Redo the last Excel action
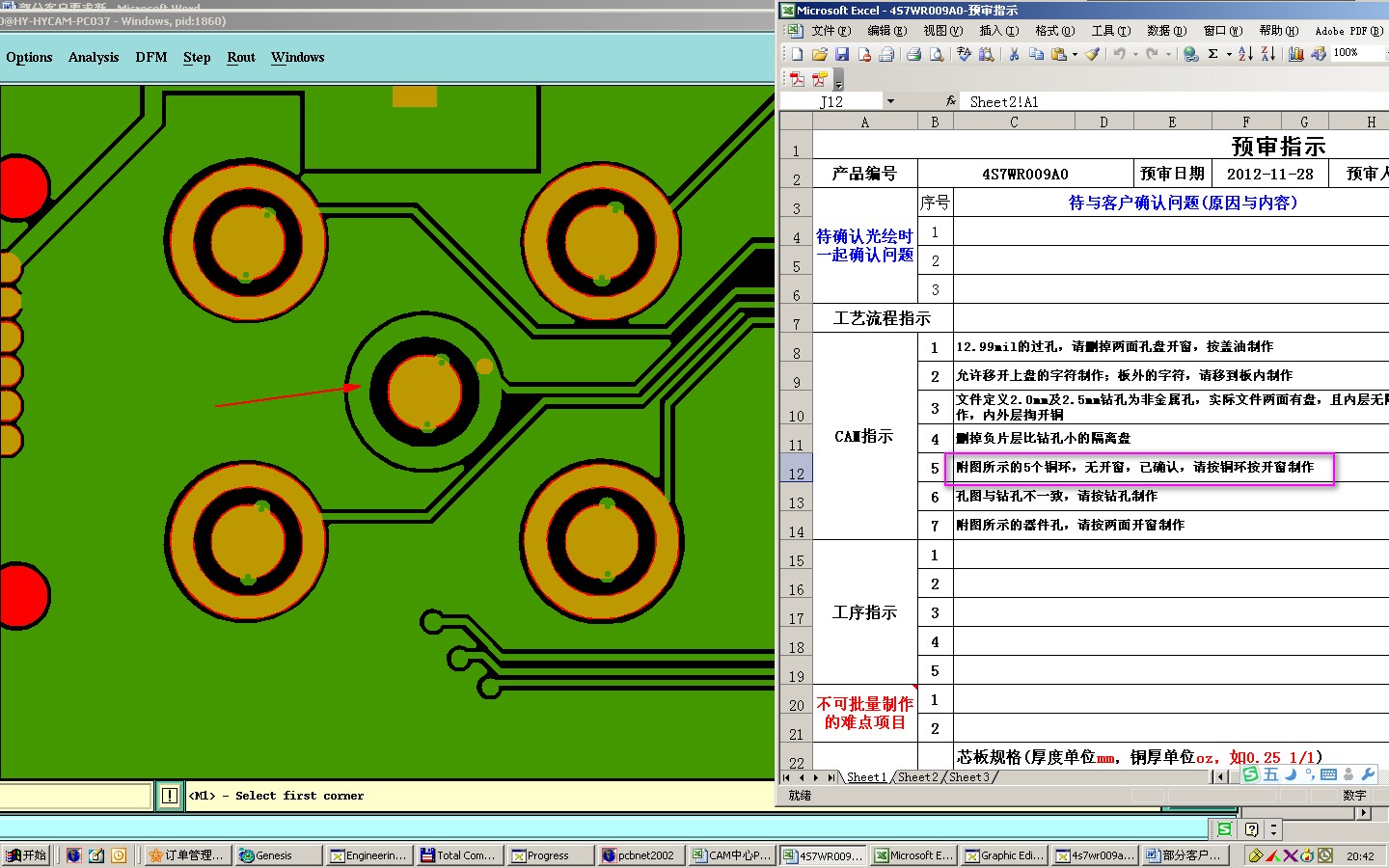This screenshot has width=1389, height=868. 1152,54
